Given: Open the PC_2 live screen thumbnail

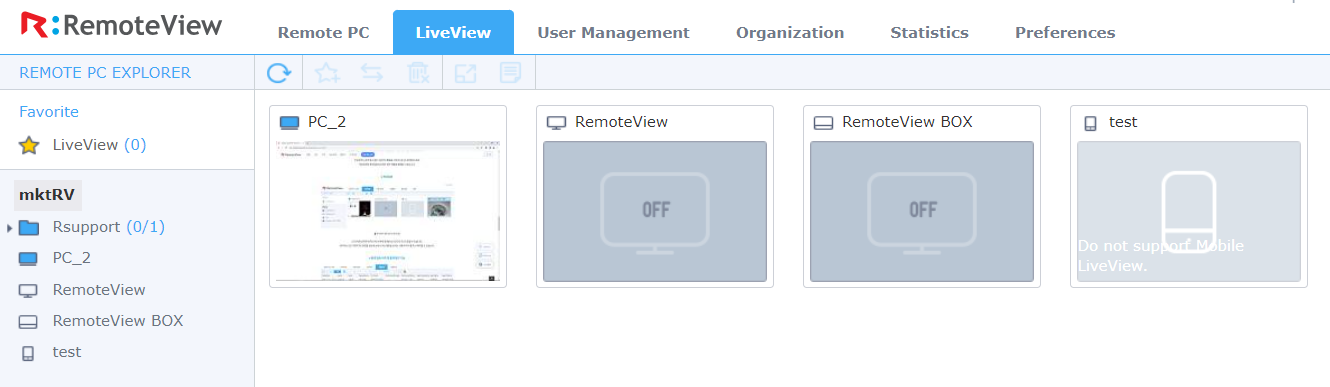Looking at the screenshot, I should click(388, 212).
